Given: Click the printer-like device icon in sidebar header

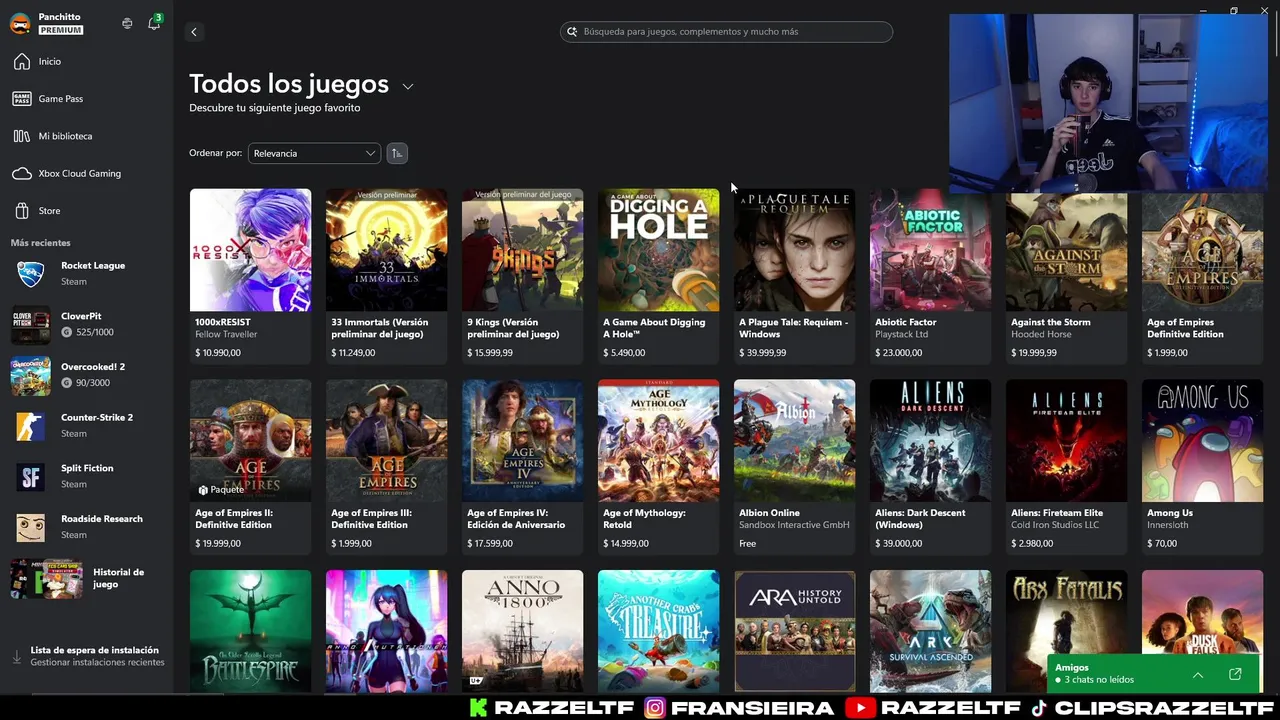Looking at the screenshot, I should pos(127,23).
